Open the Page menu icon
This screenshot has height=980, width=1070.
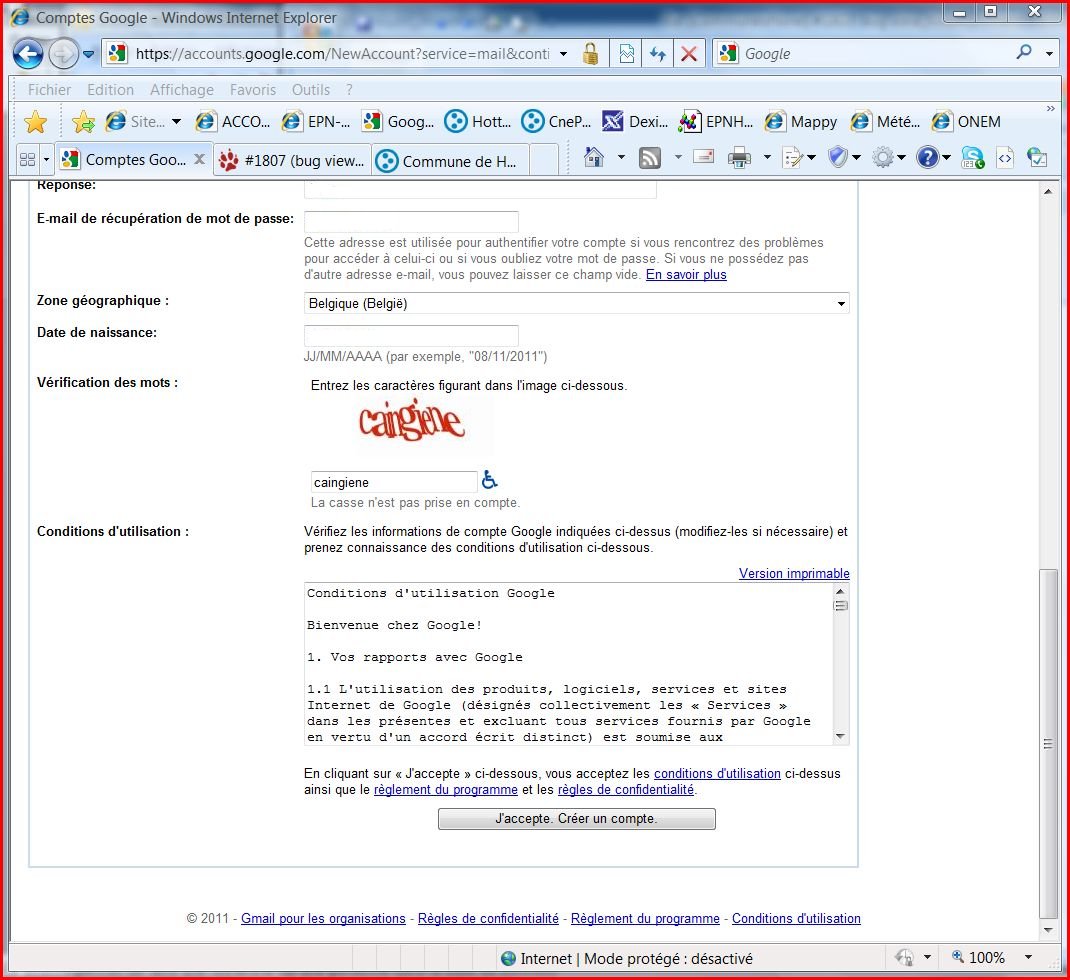click(799, 158)
